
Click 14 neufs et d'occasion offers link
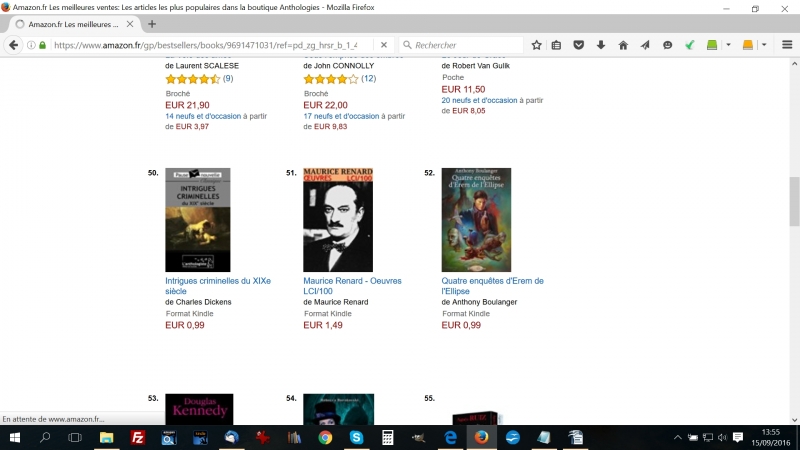click(x=202, y=116)
